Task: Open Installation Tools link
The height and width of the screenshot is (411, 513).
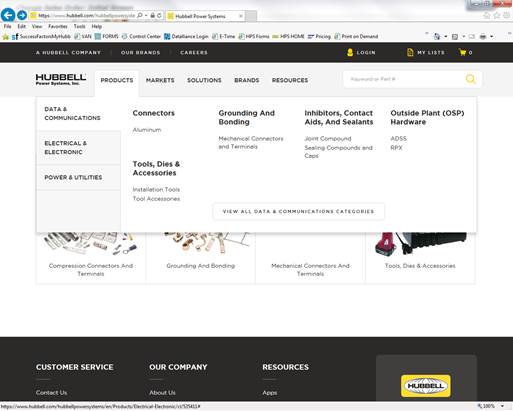Action: point(156,190)
